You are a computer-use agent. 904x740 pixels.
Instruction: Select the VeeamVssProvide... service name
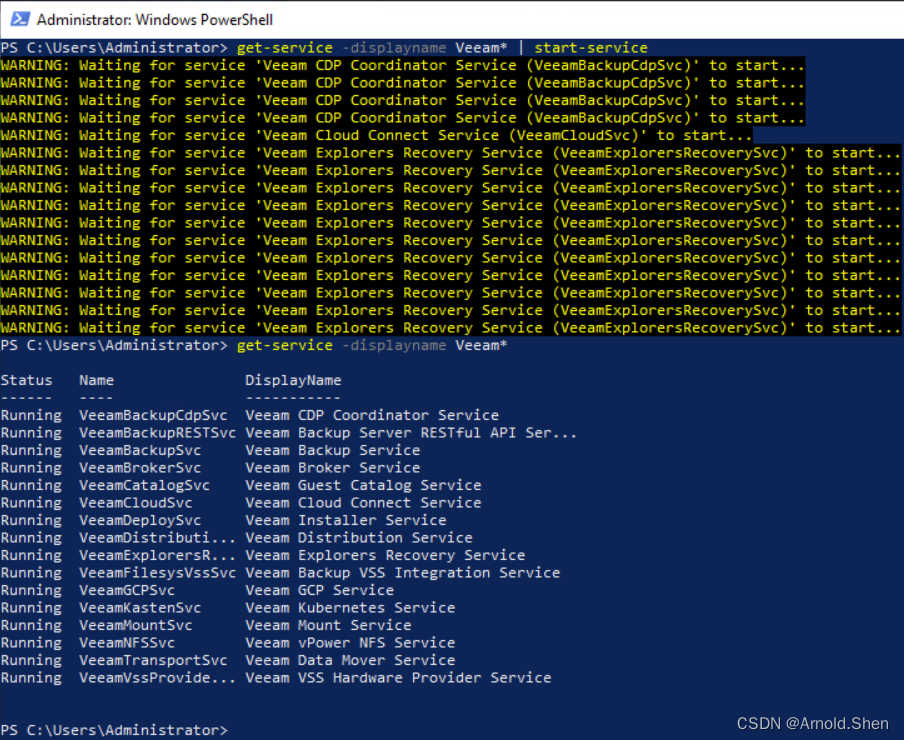point(157,678)
